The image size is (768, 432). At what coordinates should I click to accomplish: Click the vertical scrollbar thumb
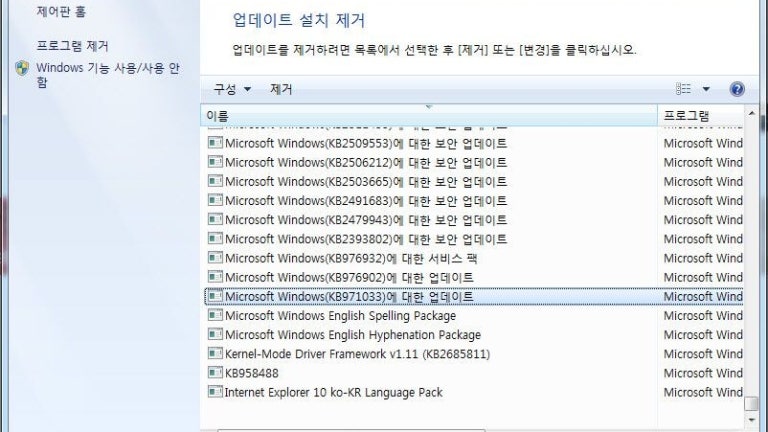pyautogui.click(x=752, y=403)
